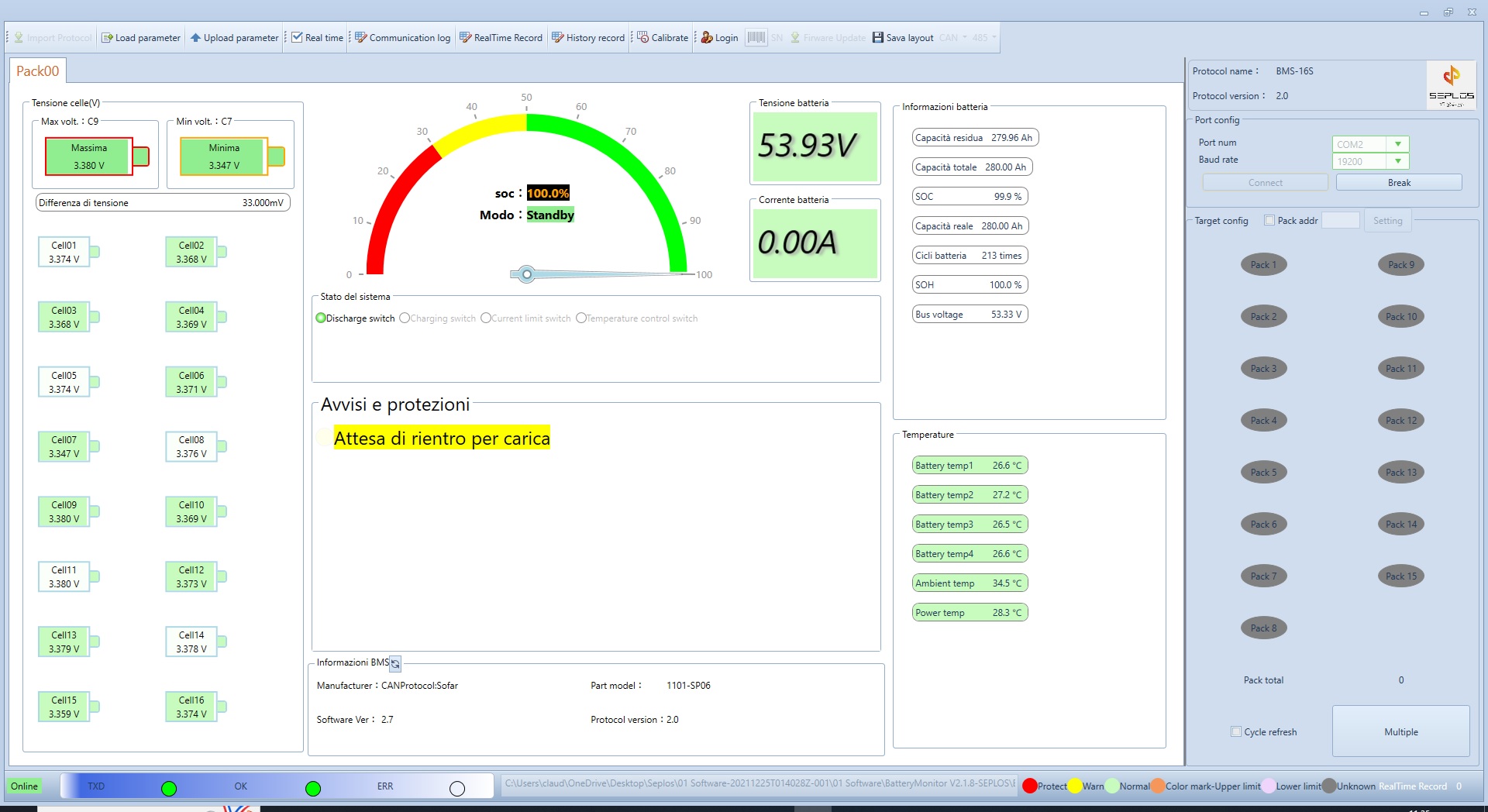
Task: Click the Sava layout disk icon
Action: tap(878, 38)
